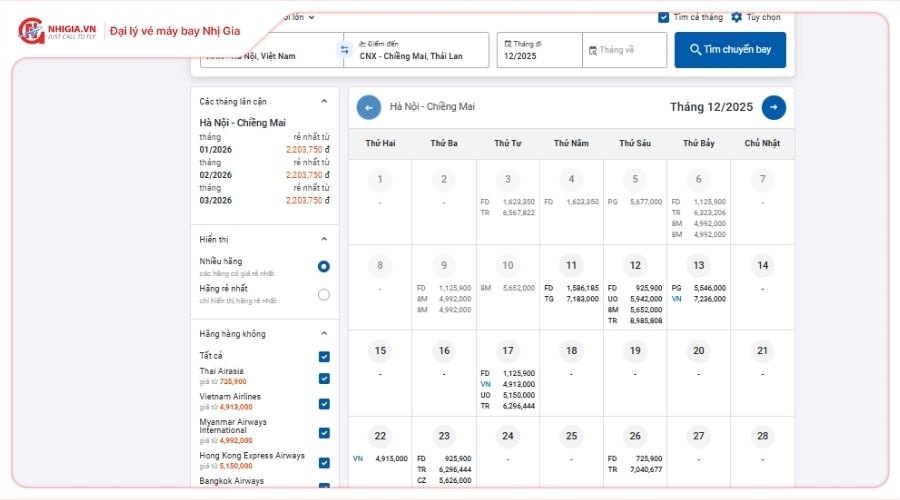Viewport: 900px width, 500px height.
Task: Toggle Tìm cả tháng checkbox
Action: click(x=664, y=17)
